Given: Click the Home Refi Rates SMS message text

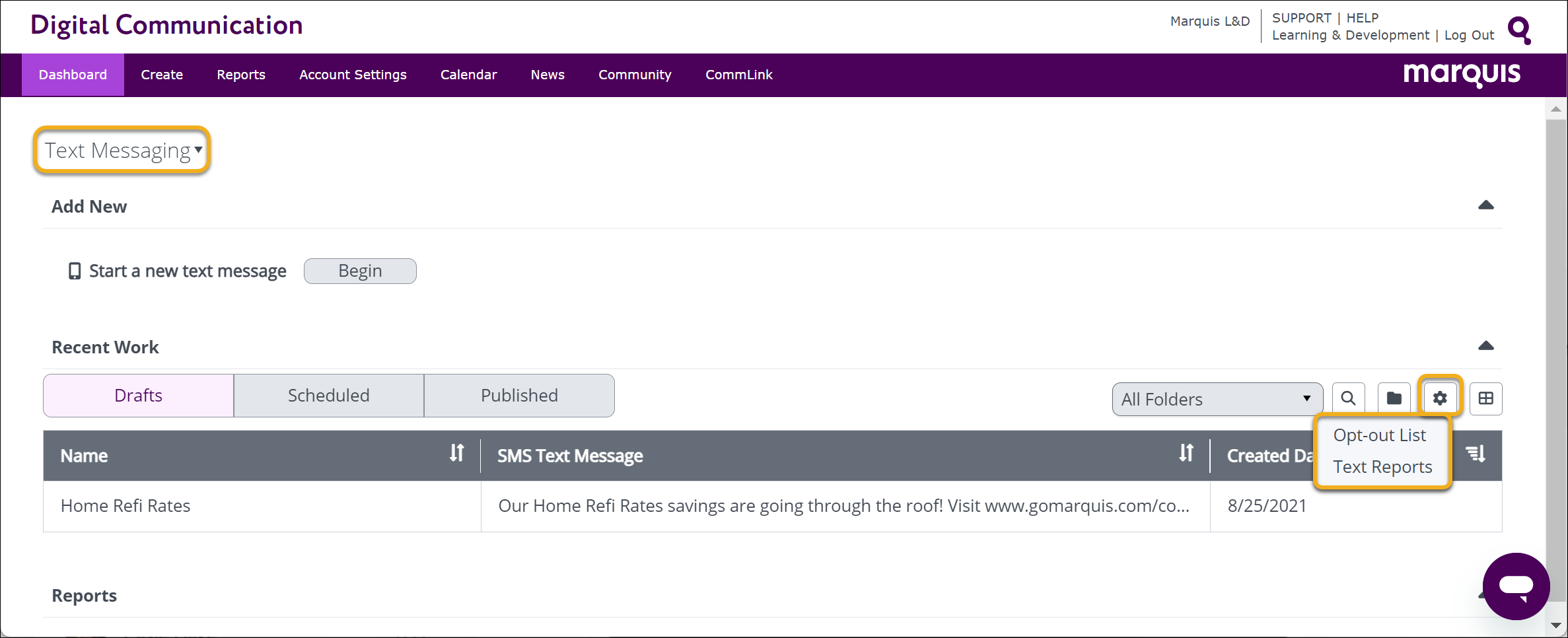Looking at the screenshot, I should click(x=843, y=506).
